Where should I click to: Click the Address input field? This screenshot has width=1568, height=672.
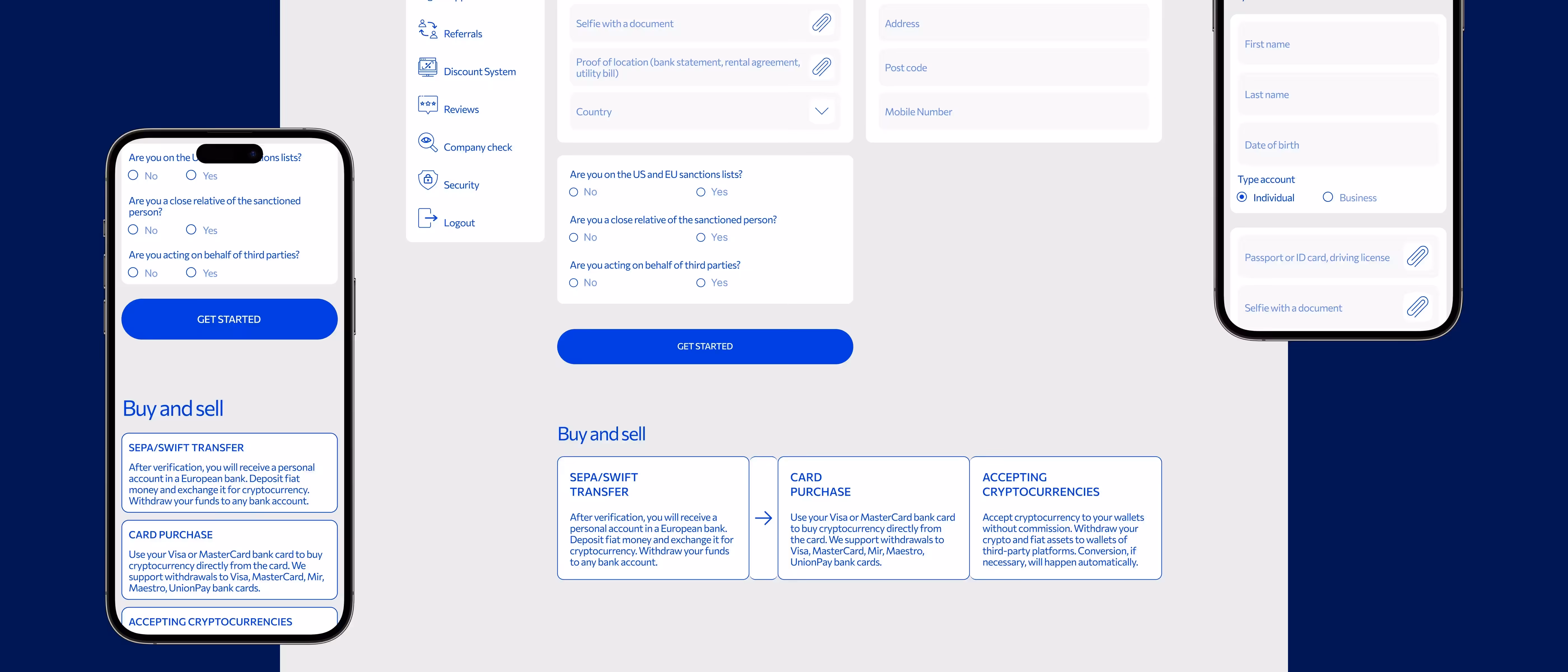pyautogui.click(x=1014, y=23)
